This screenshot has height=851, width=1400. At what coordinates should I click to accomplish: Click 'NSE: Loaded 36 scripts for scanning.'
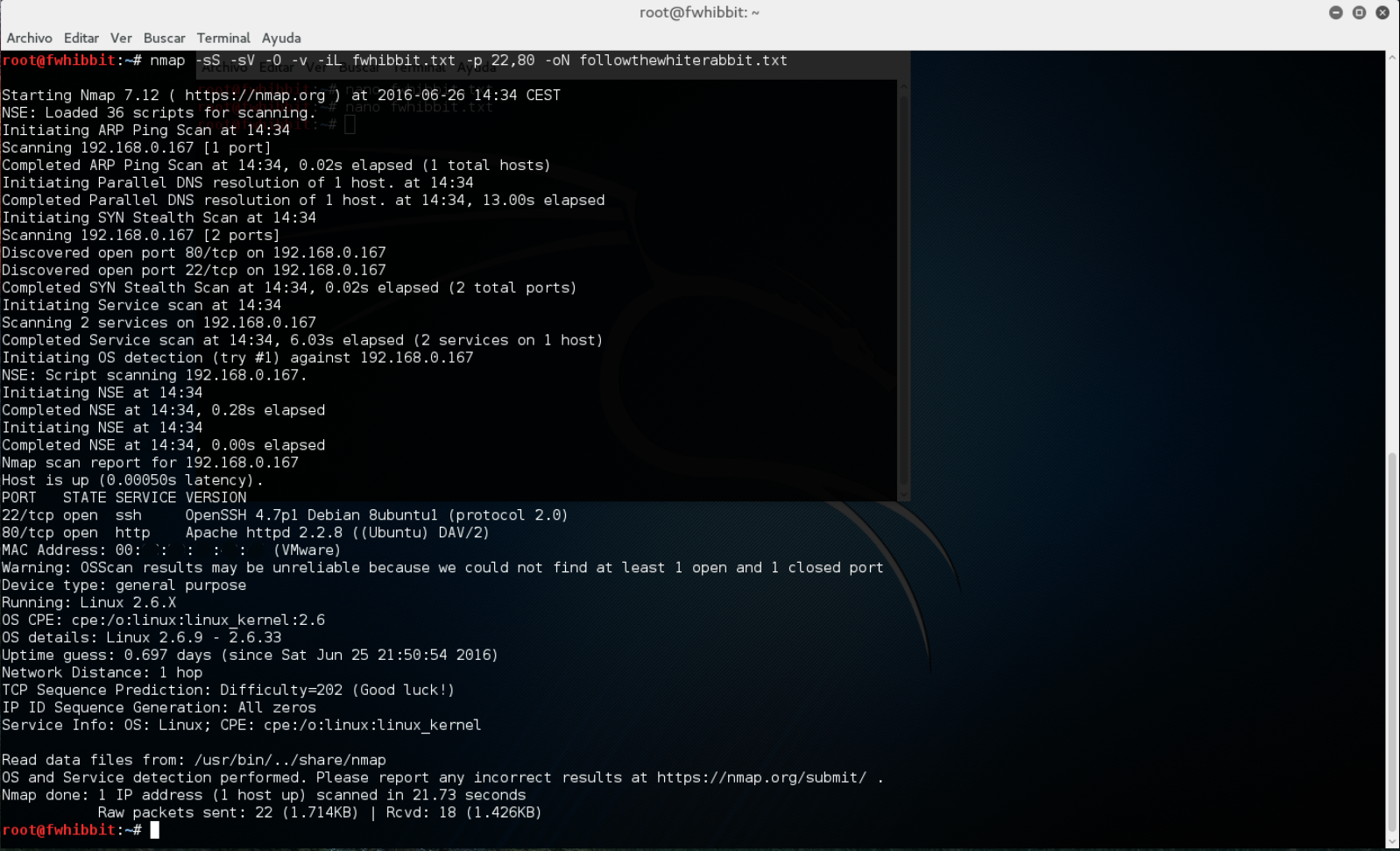point(159,112)
